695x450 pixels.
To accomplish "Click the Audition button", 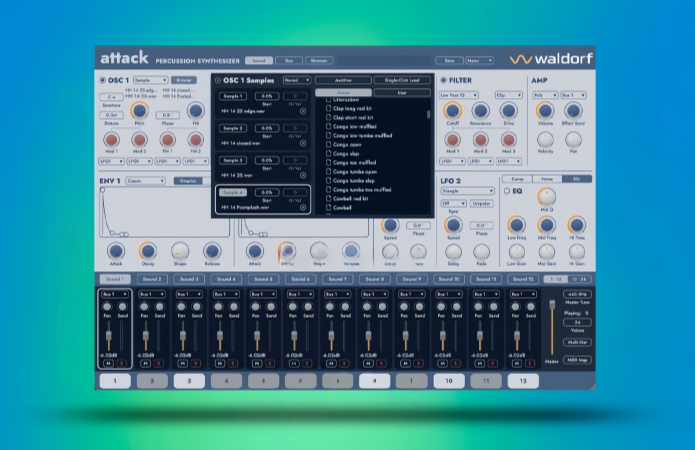I will (x=343, y=80).
